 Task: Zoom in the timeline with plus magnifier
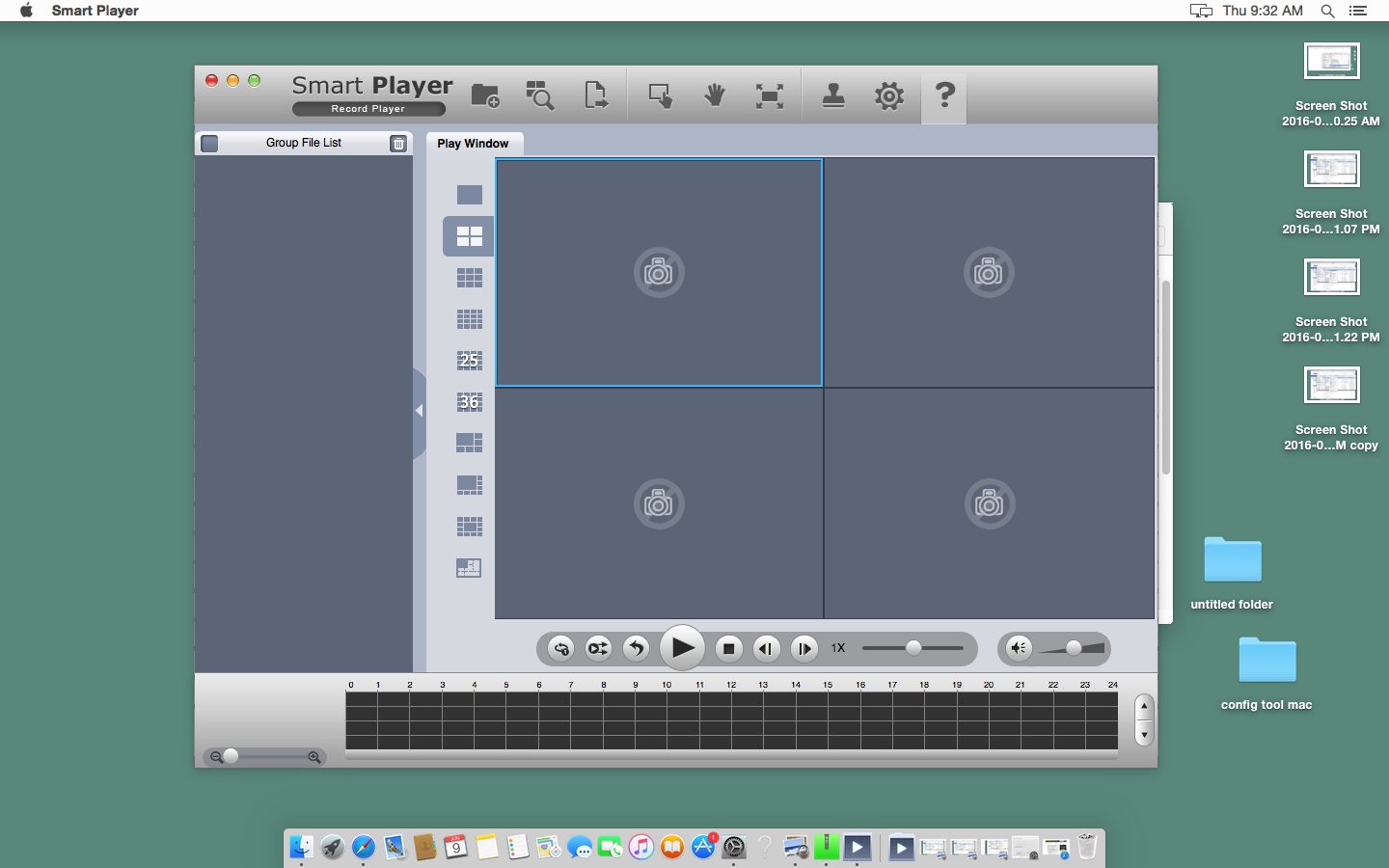click(314, 757)
